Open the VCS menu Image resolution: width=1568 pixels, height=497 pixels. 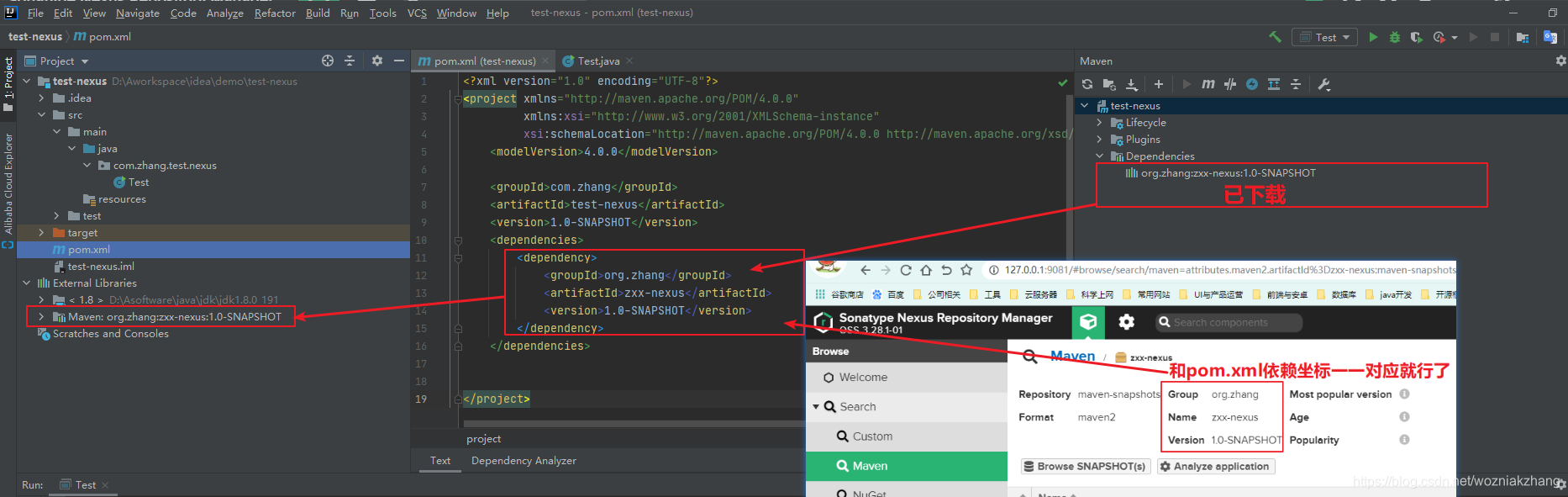click(x=417, y=13)
